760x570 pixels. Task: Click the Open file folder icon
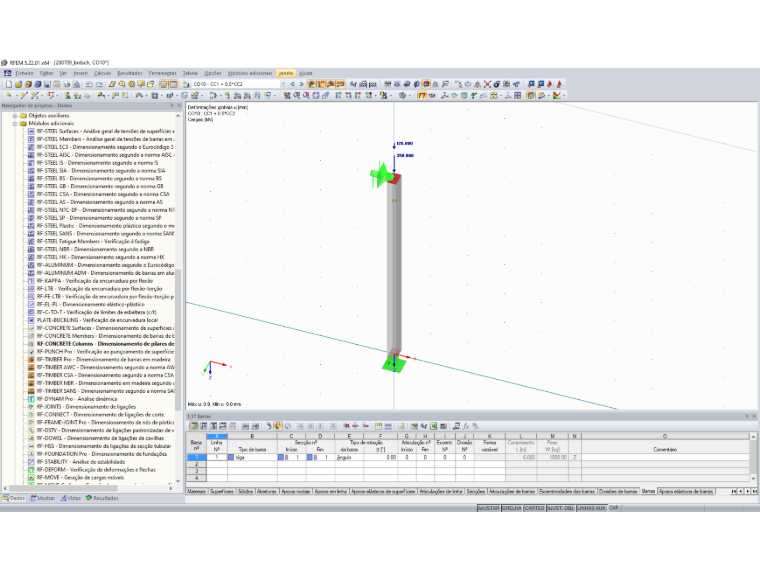(18, 84)
